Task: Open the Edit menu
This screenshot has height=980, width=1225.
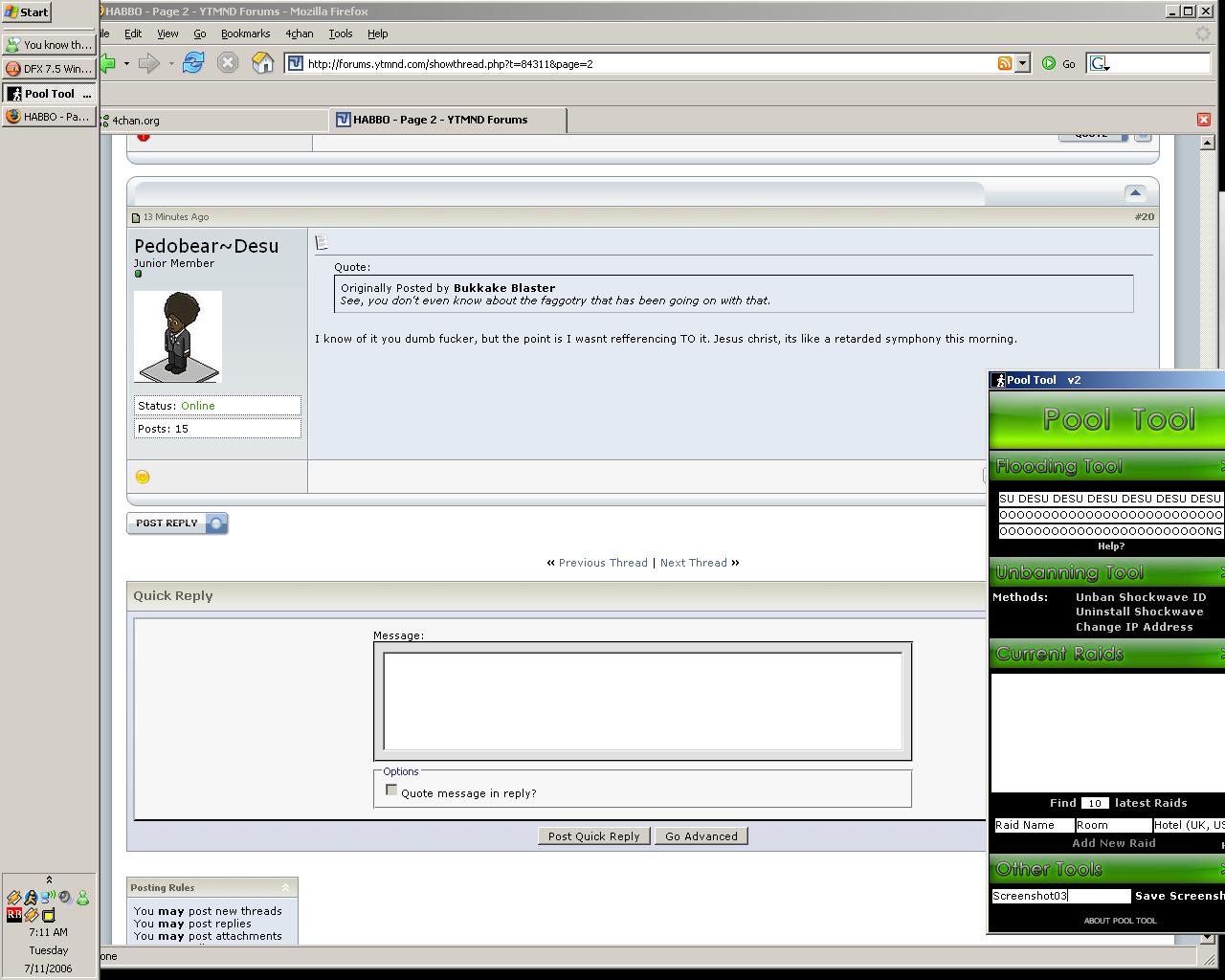Action: pyautogui.click(x=133, y=33)
